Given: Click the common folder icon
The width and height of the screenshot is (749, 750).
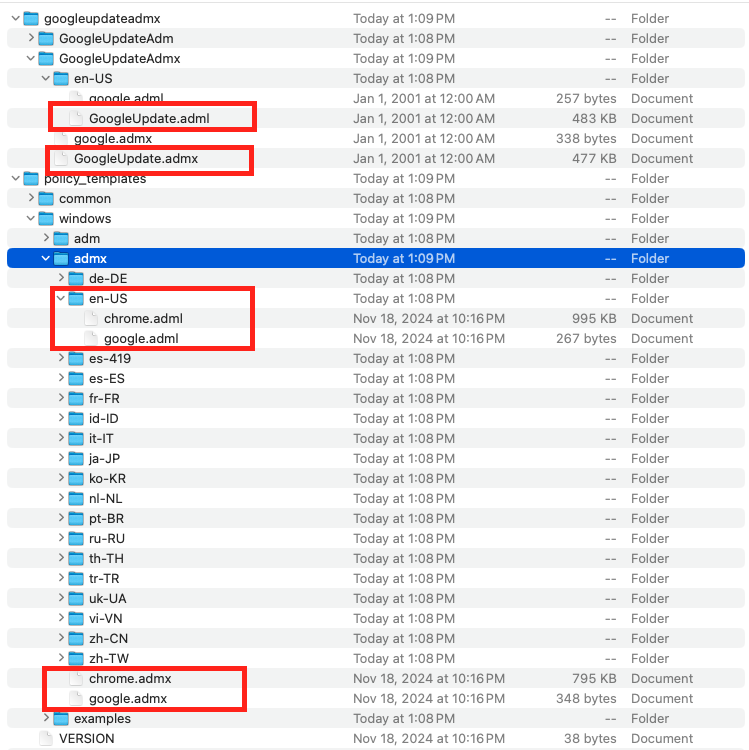Looking at the screenshot, I should (46, 199).
